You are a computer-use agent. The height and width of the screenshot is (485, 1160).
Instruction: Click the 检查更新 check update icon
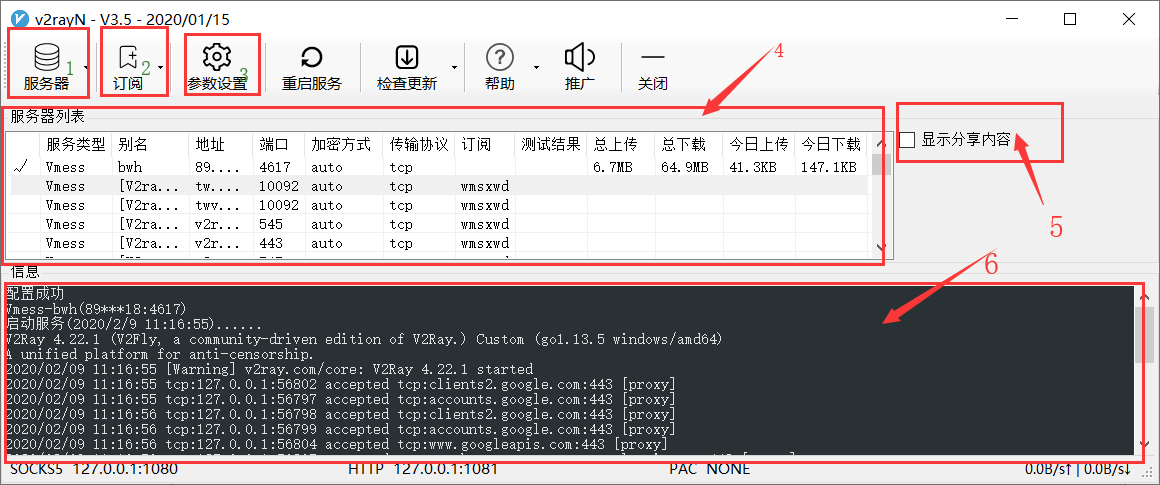point(407,58)
